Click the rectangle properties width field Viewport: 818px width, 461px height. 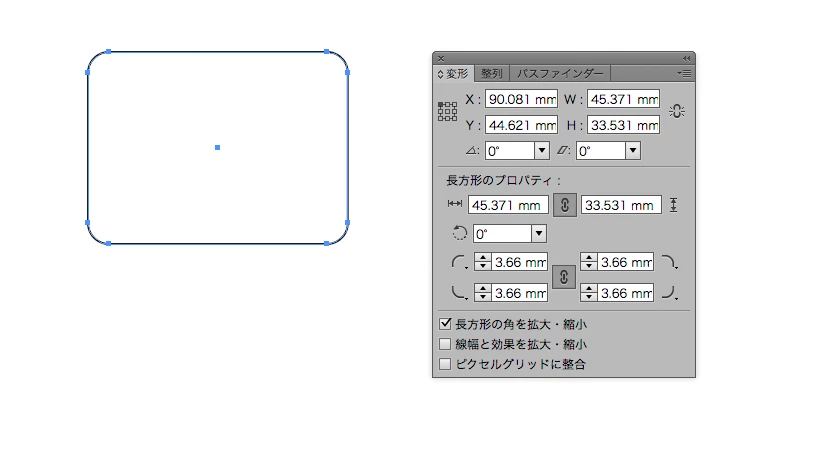point(508,205)
